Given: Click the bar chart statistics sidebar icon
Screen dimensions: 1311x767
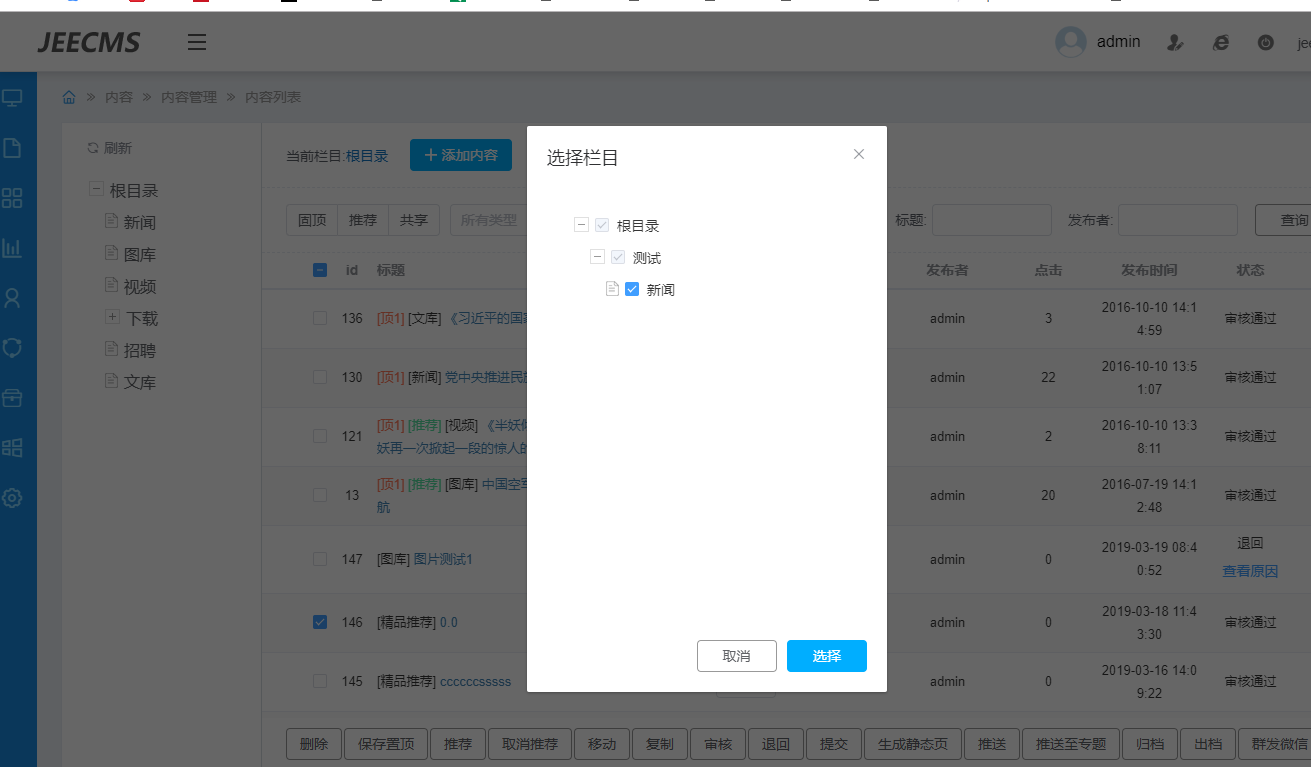Looking at the screenshot, I should (x=12, y=248).
